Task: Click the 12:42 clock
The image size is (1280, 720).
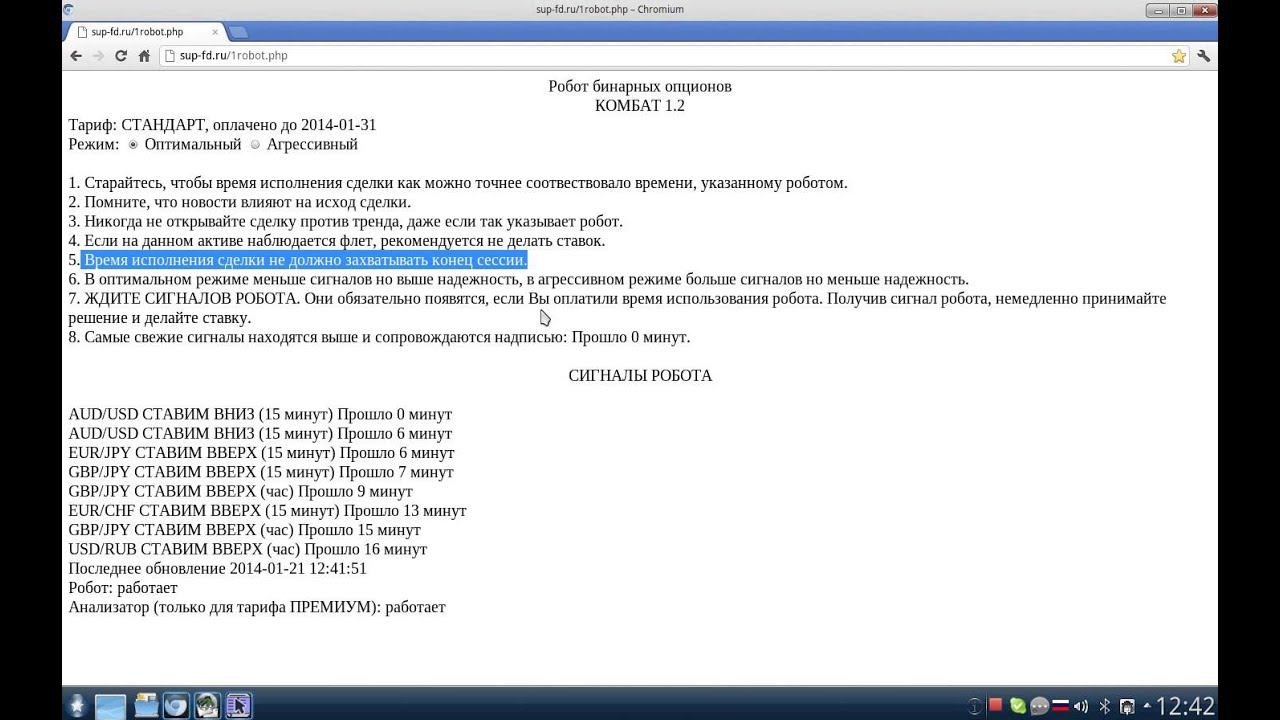Action: click(x=1186, y=706)
